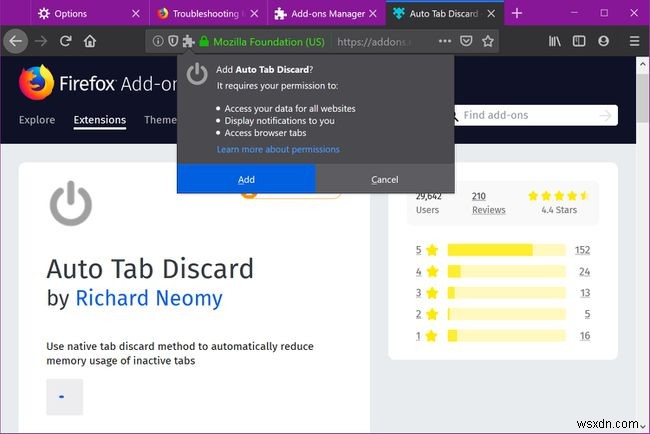This screenshot has height=434, width=650.
Task: Reload the current page
Action: tap(65, 41)
